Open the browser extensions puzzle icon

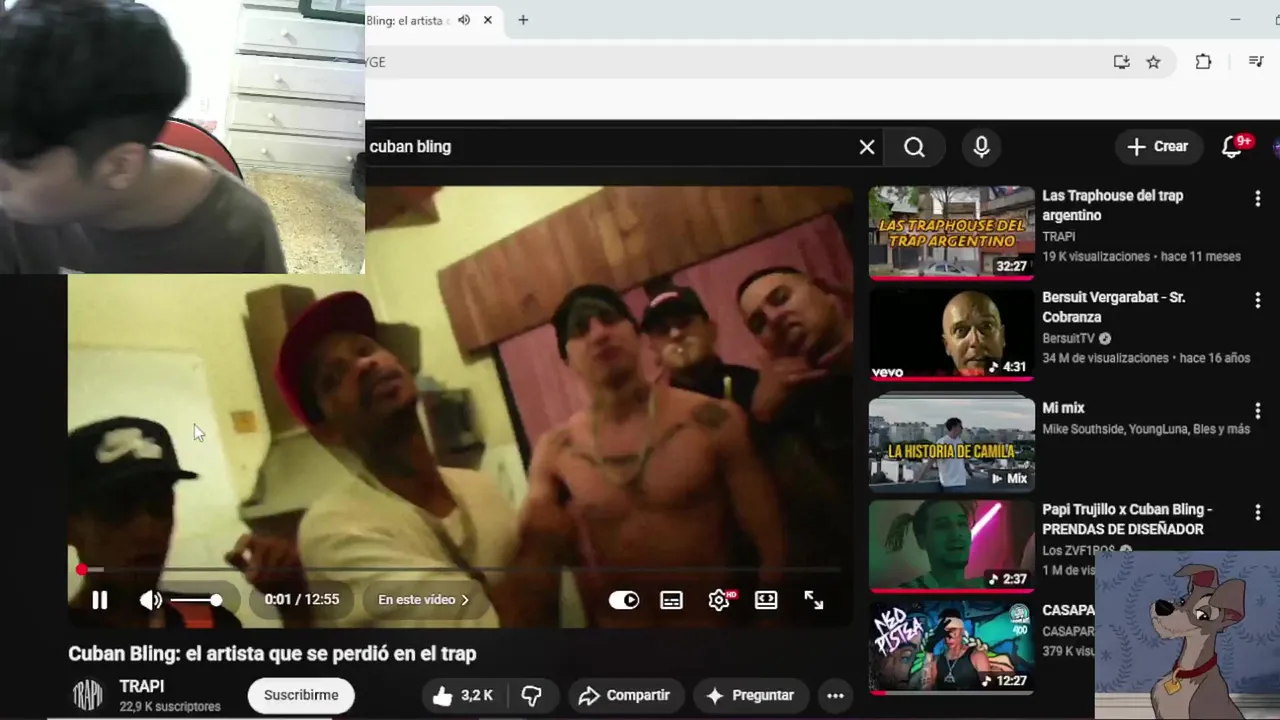(1203, 62)
